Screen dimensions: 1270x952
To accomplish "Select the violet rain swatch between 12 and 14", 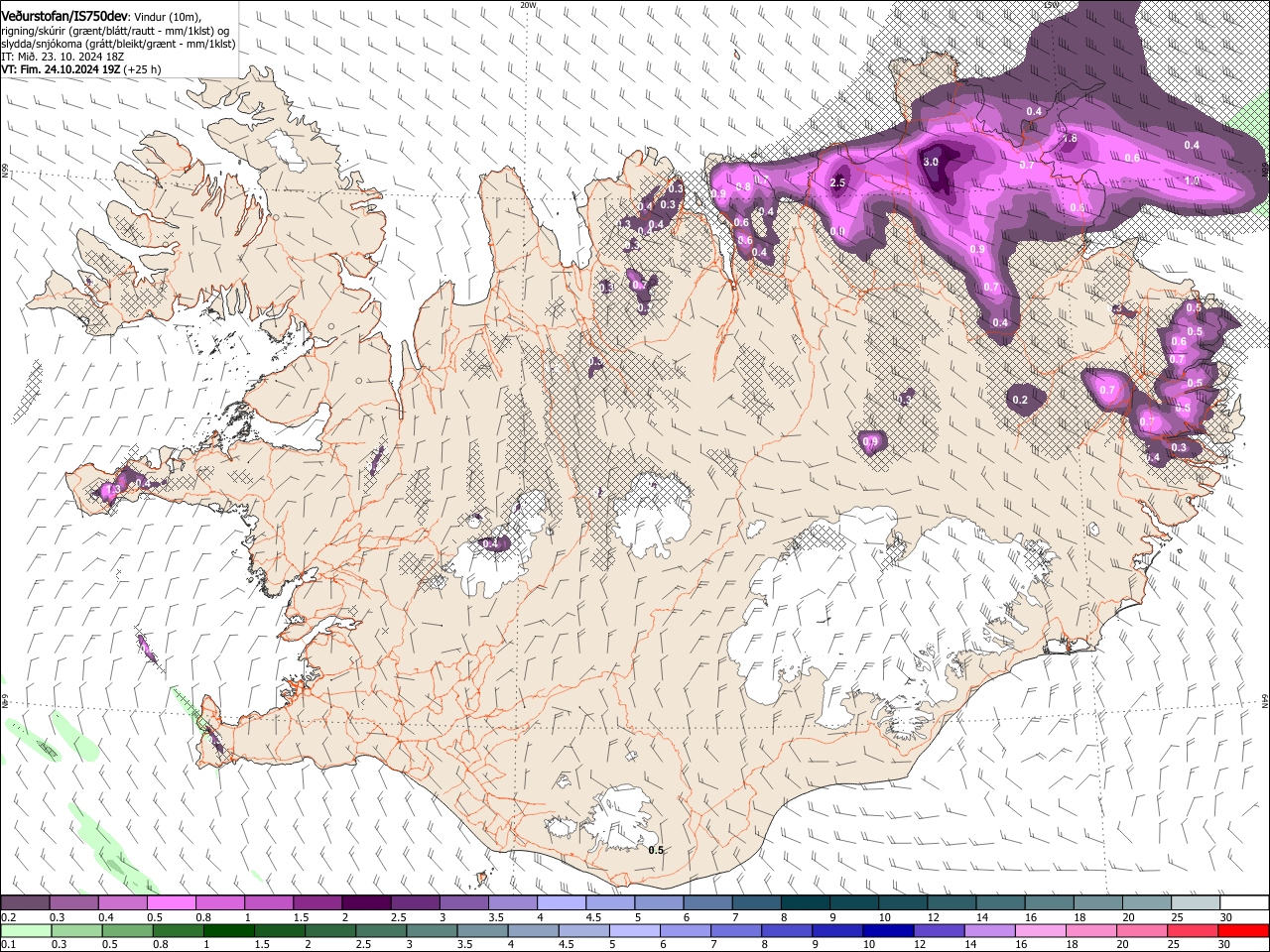I will (940, 931).
